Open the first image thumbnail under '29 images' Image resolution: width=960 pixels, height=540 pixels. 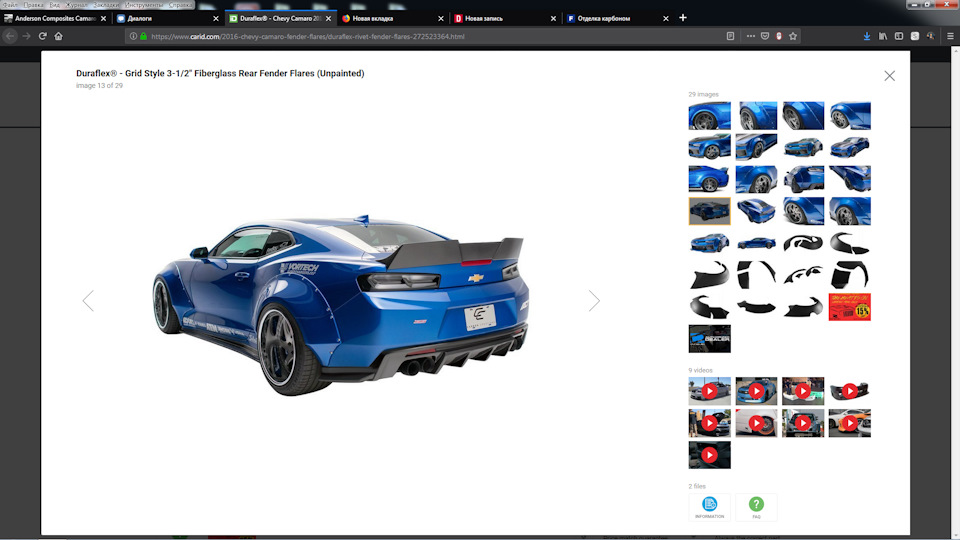[x=710, y=116]
